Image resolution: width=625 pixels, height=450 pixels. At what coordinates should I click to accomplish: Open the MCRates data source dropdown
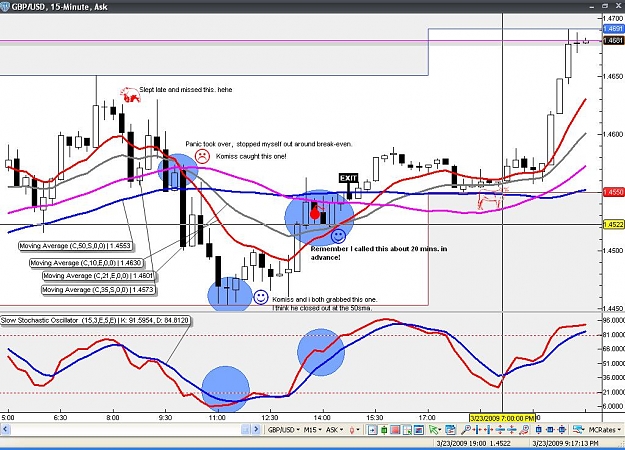pos(605,430)
